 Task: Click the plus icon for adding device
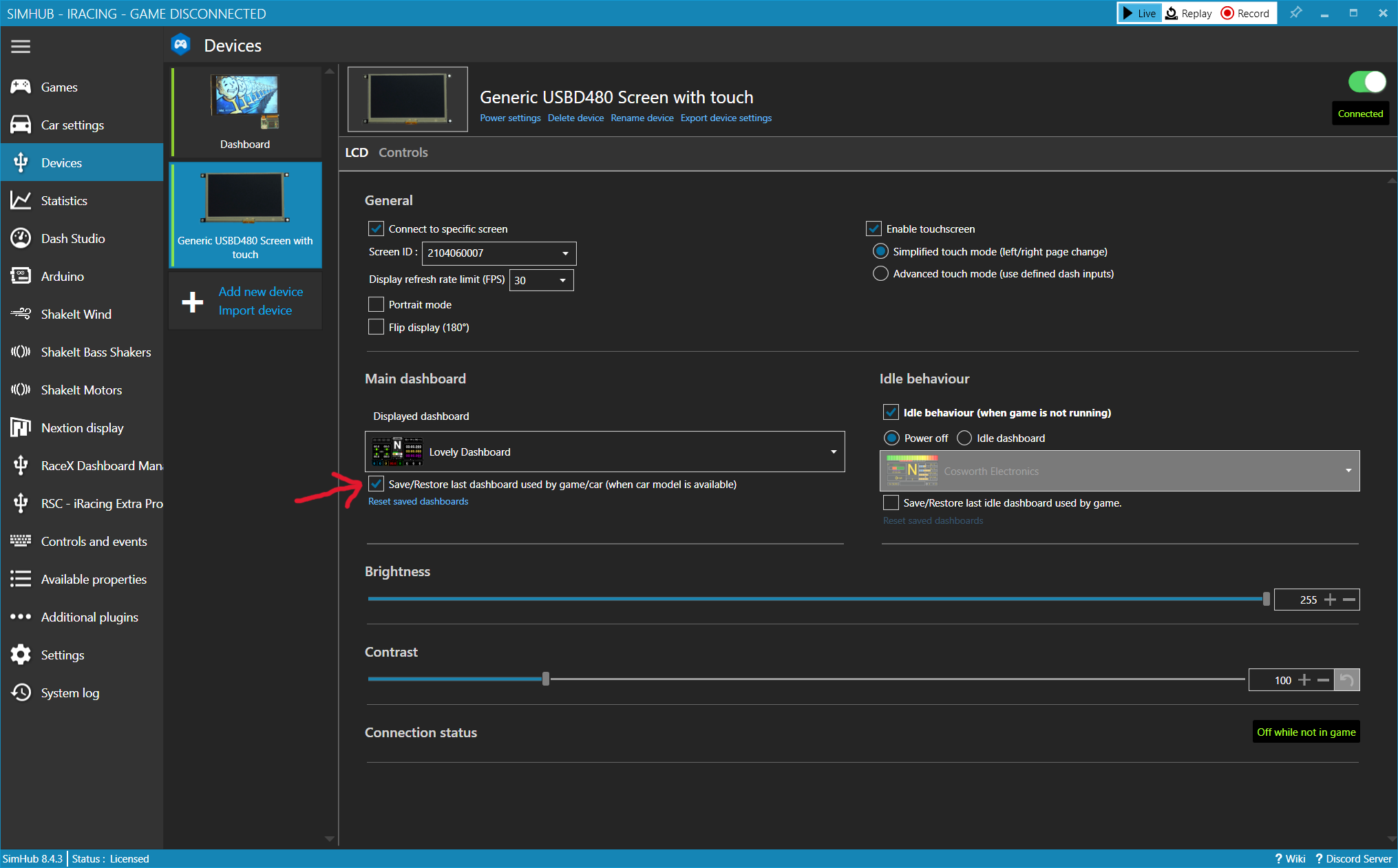coord(193,301)
